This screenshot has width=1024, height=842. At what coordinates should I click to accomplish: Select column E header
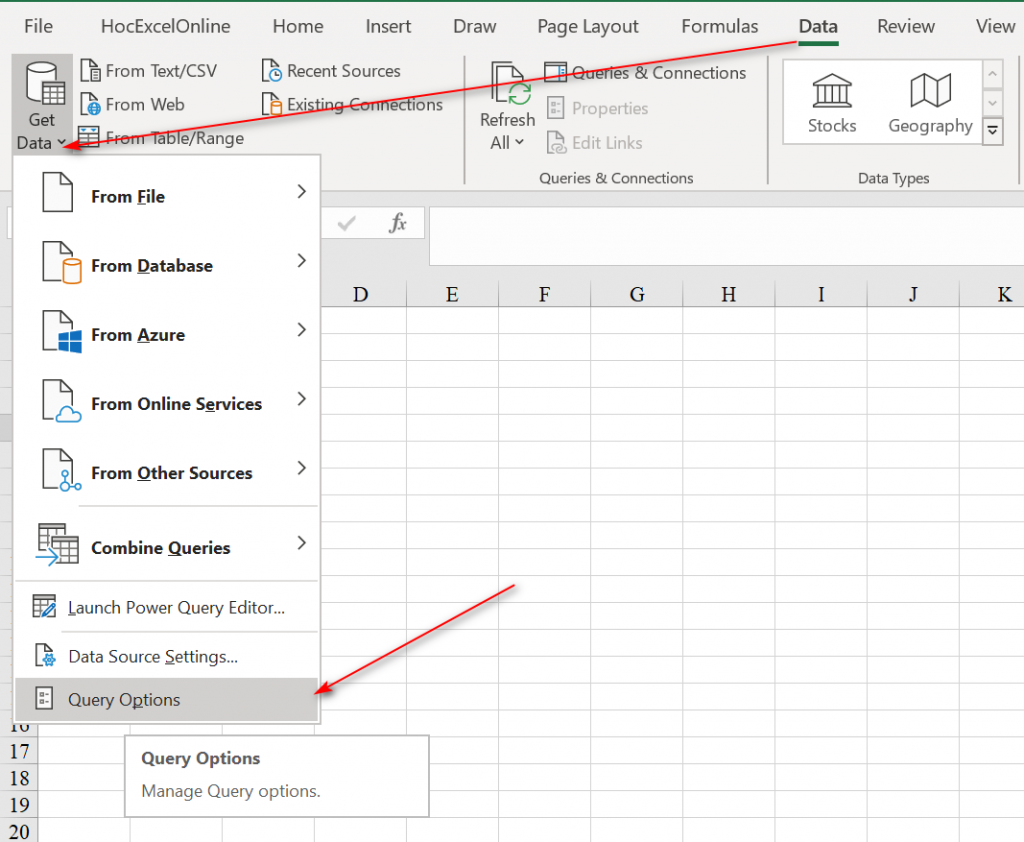[452, 295]
